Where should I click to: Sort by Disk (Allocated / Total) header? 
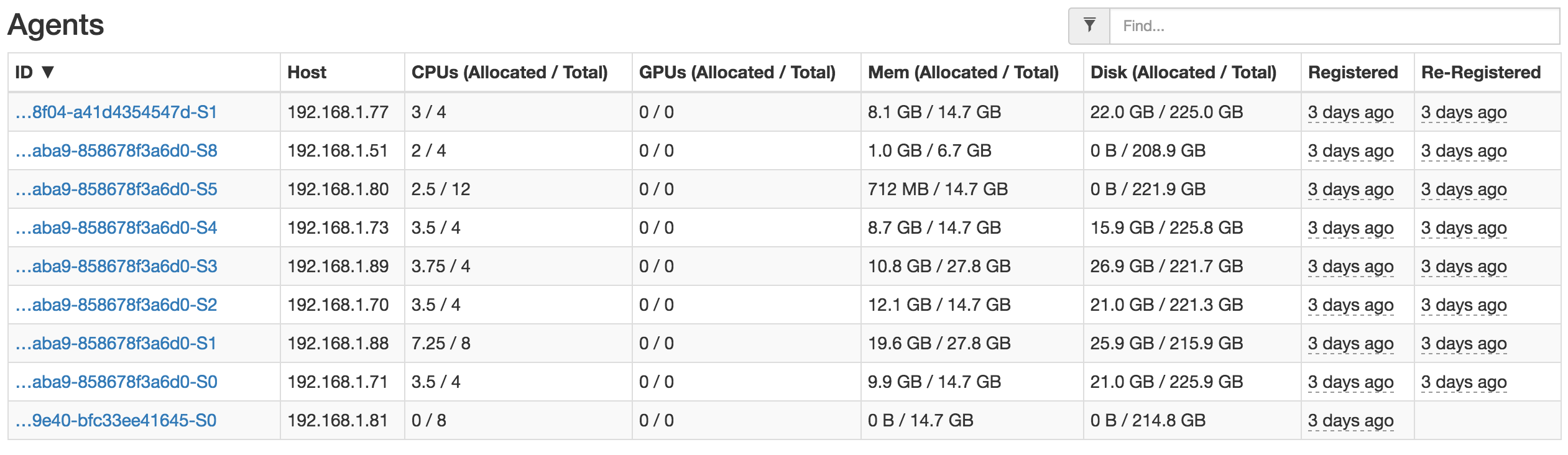click(1183, 72)
